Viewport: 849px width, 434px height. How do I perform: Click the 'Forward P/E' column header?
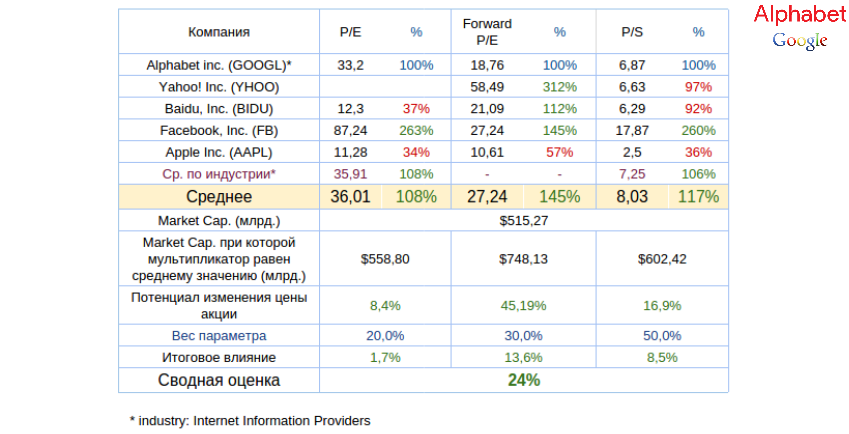(x=487, y=32)
